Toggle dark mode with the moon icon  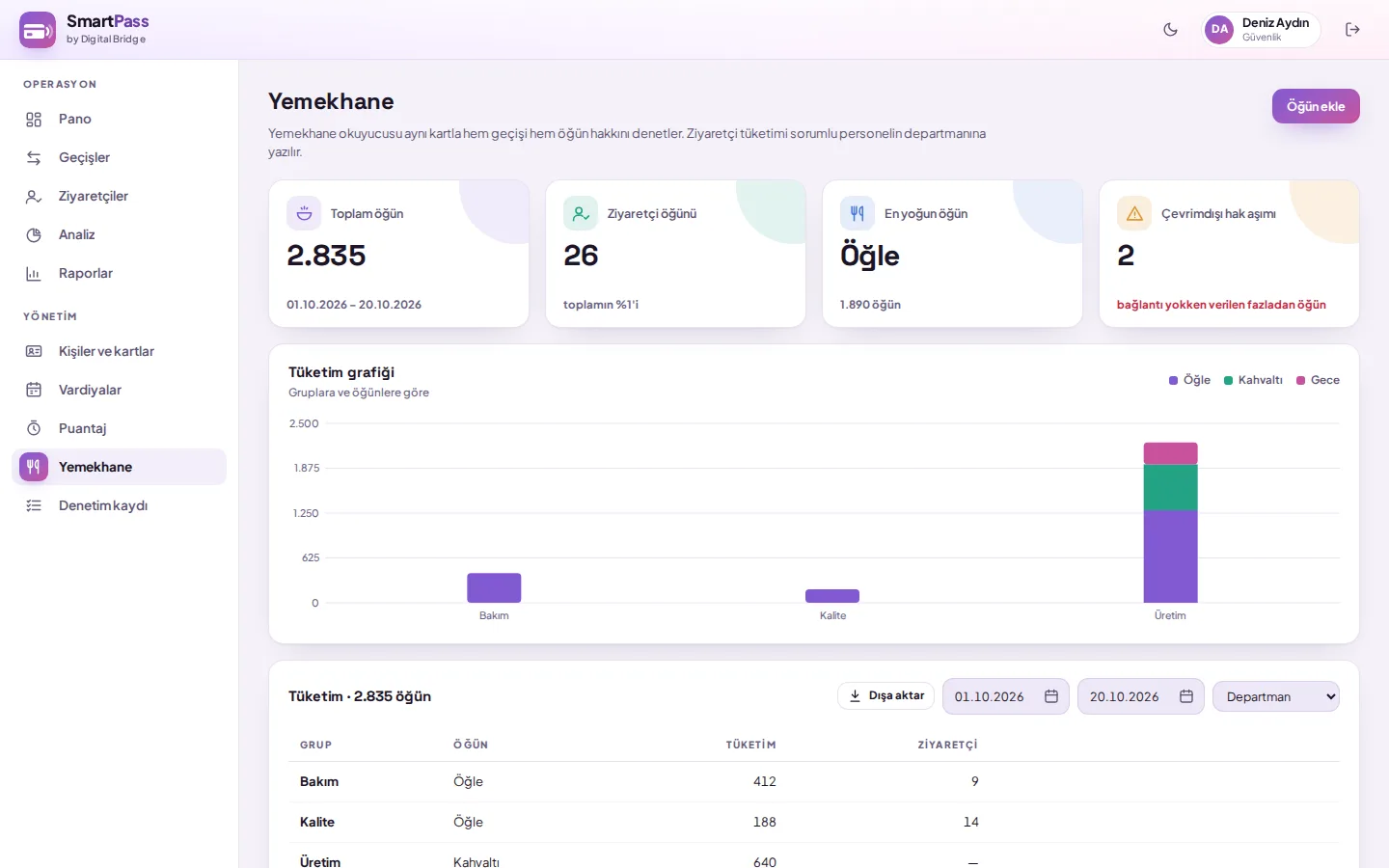[1171, 30]
